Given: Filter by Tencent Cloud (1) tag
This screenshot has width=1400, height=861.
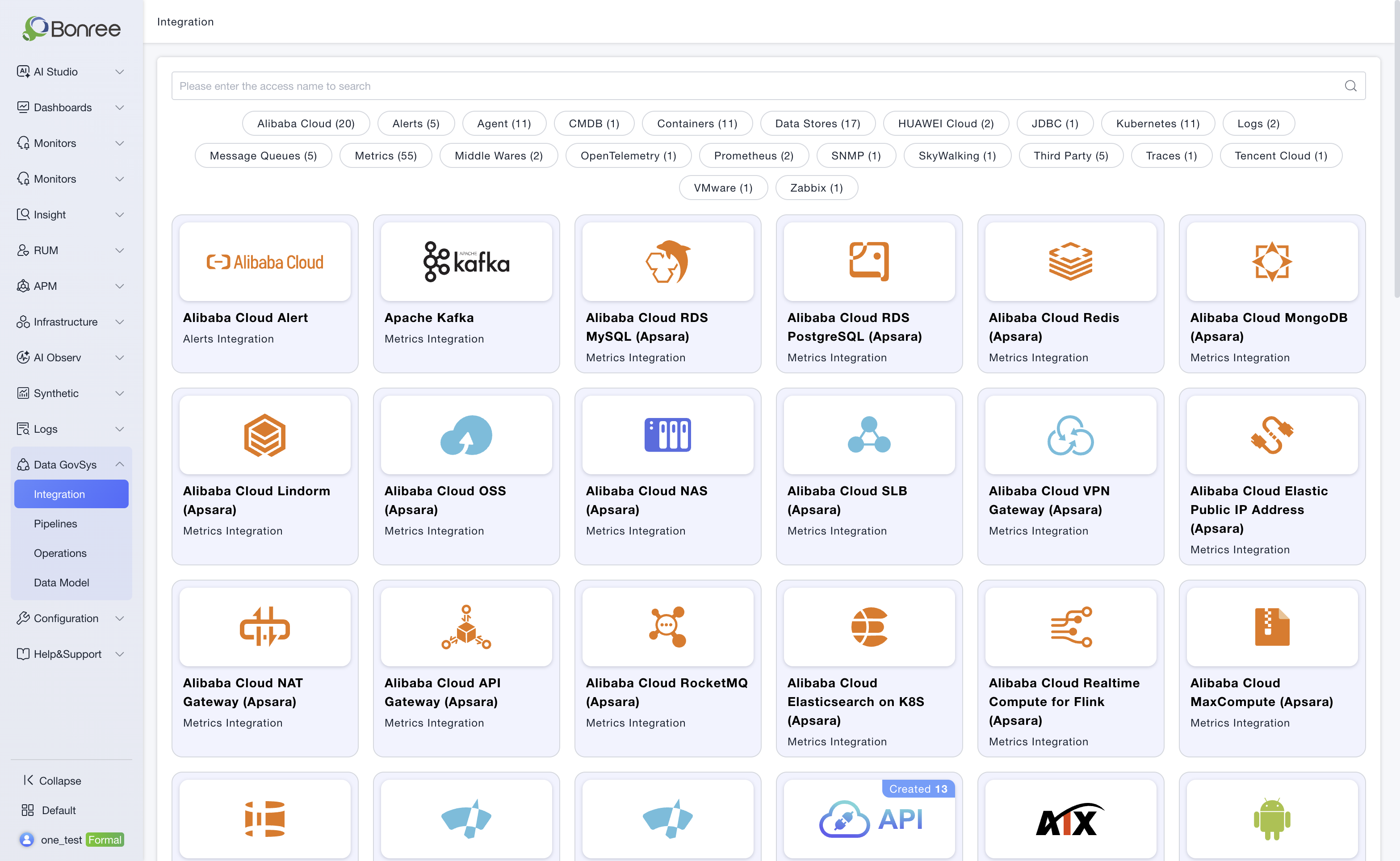Looking at the screenshot, I should tap(1280, 155).
